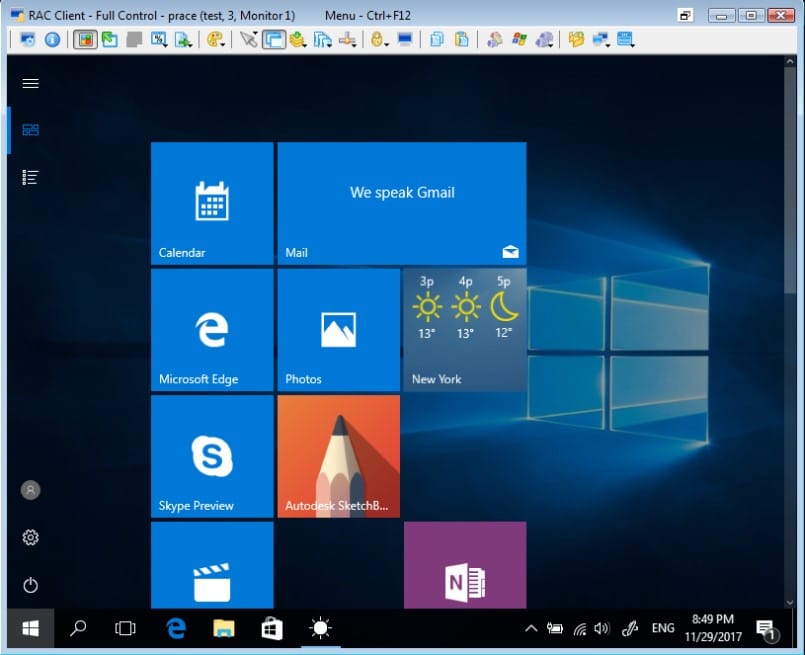This screenshot has height=655, width=805.
Task: Open the padlock icon dropdown in the toolbar
Action: pyautogui.click(x=379, y=40)
